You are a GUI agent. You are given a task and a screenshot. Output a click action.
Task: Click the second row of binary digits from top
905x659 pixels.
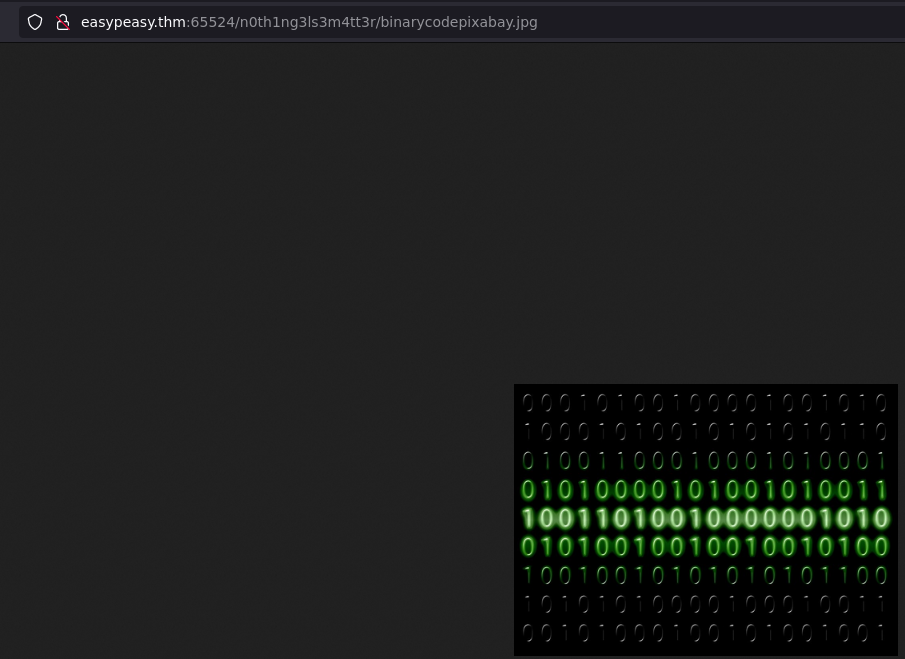coord(705,432)
